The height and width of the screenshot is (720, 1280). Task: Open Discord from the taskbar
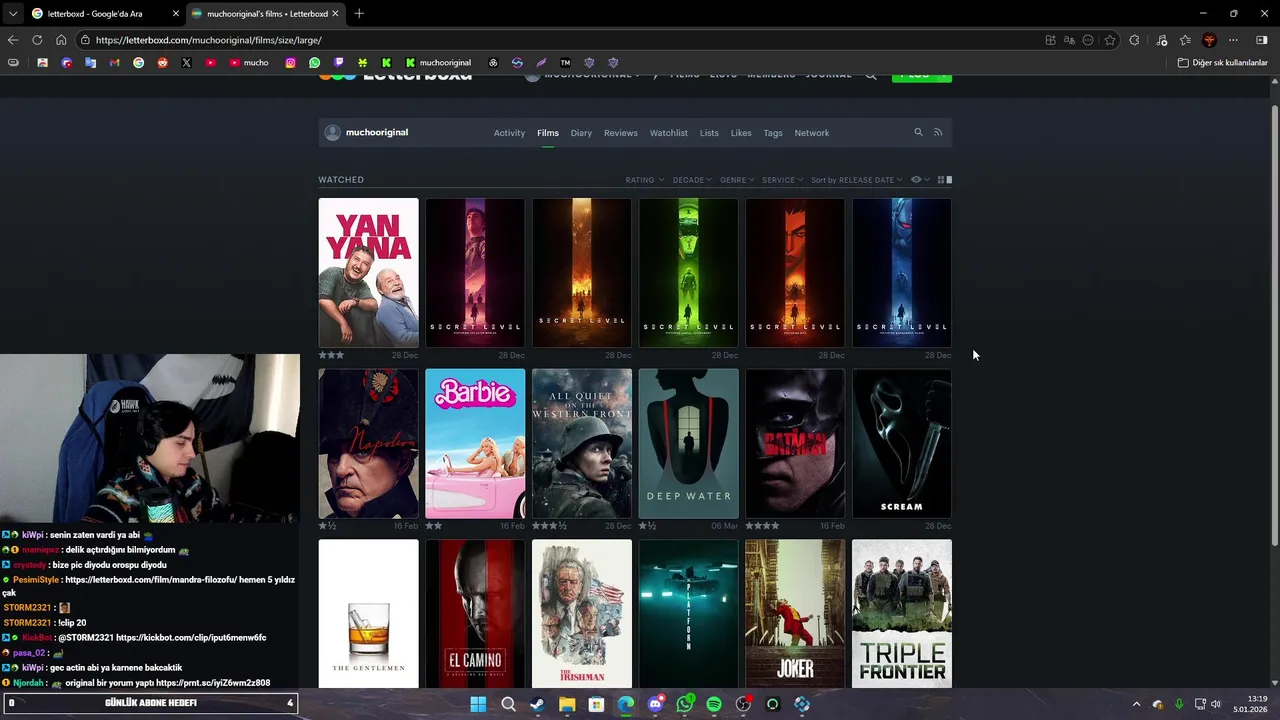[x=655, y=704]
